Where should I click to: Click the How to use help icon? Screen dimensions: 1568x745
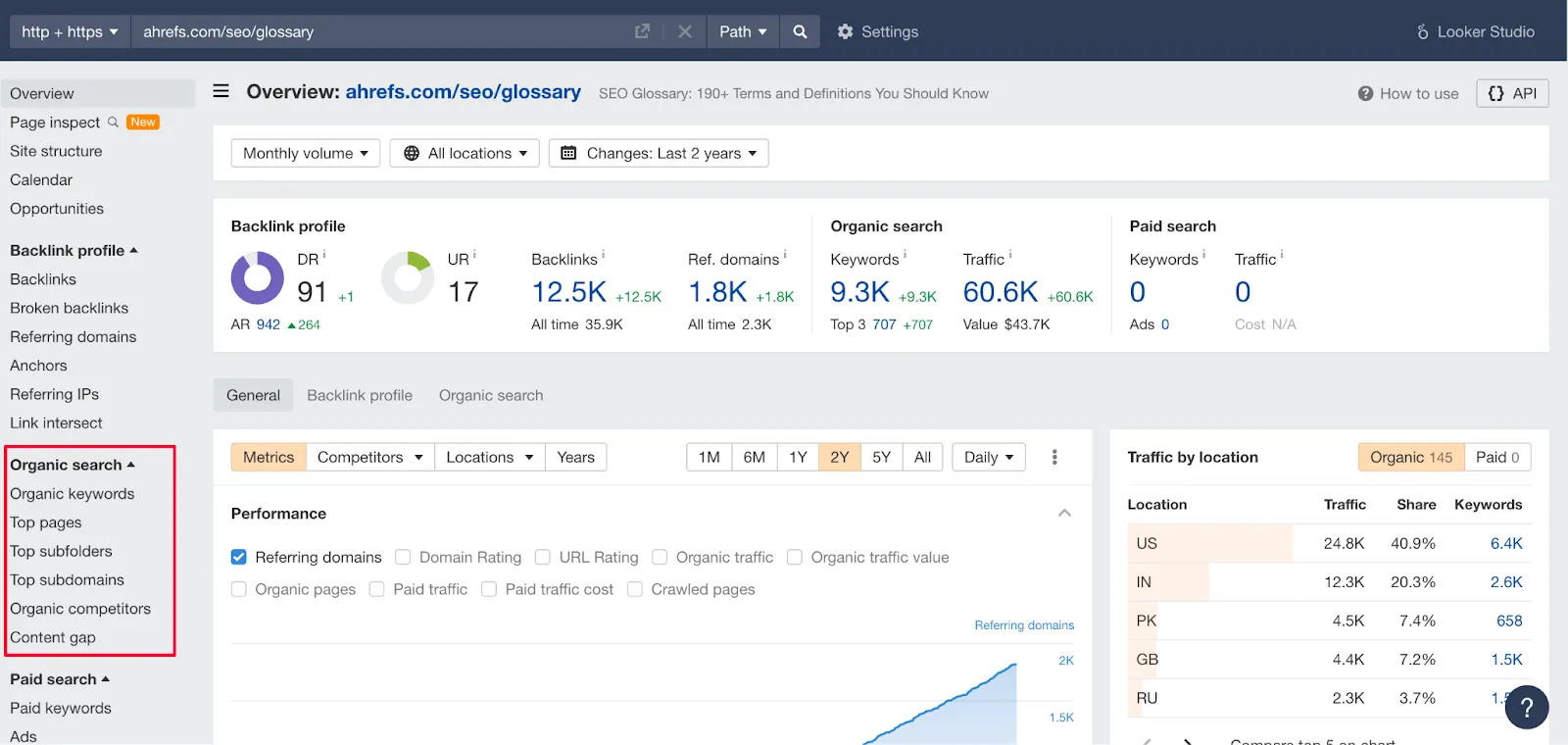pos(1365,94)
